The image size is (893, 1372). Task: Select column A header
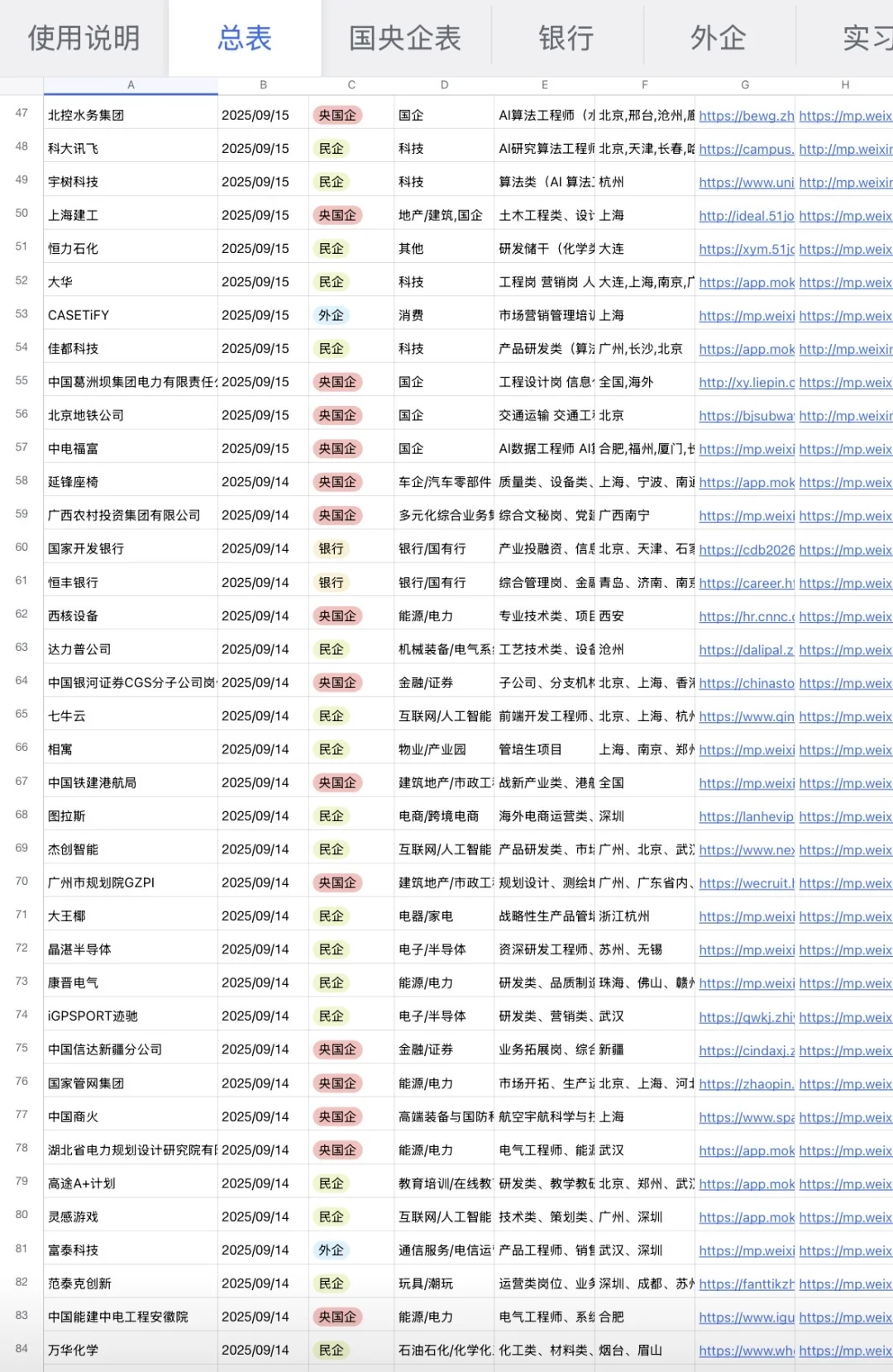(131, 85)
